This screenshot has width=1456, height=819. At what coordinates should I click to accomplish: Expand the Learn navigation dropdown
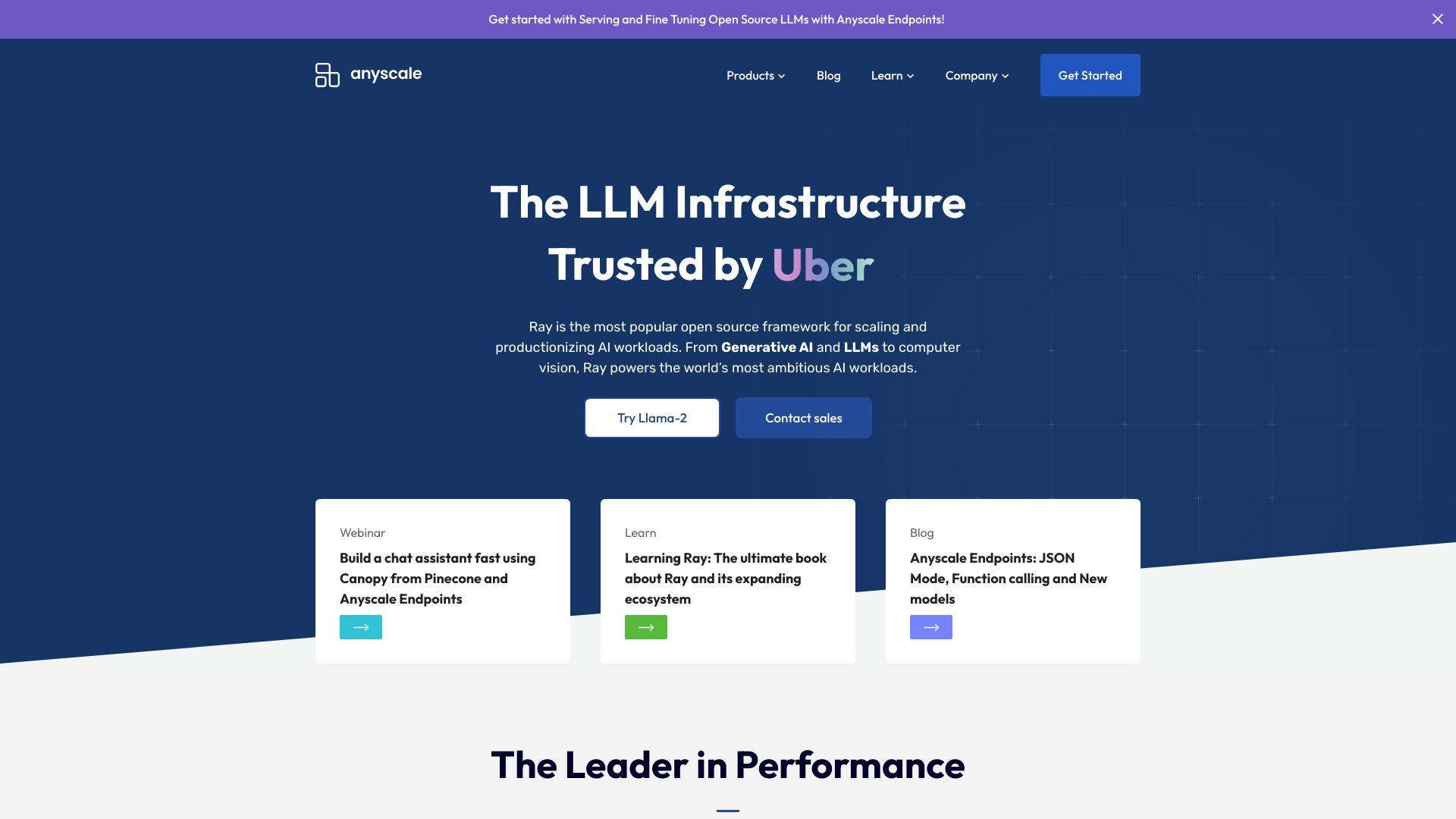click(891, 75)
